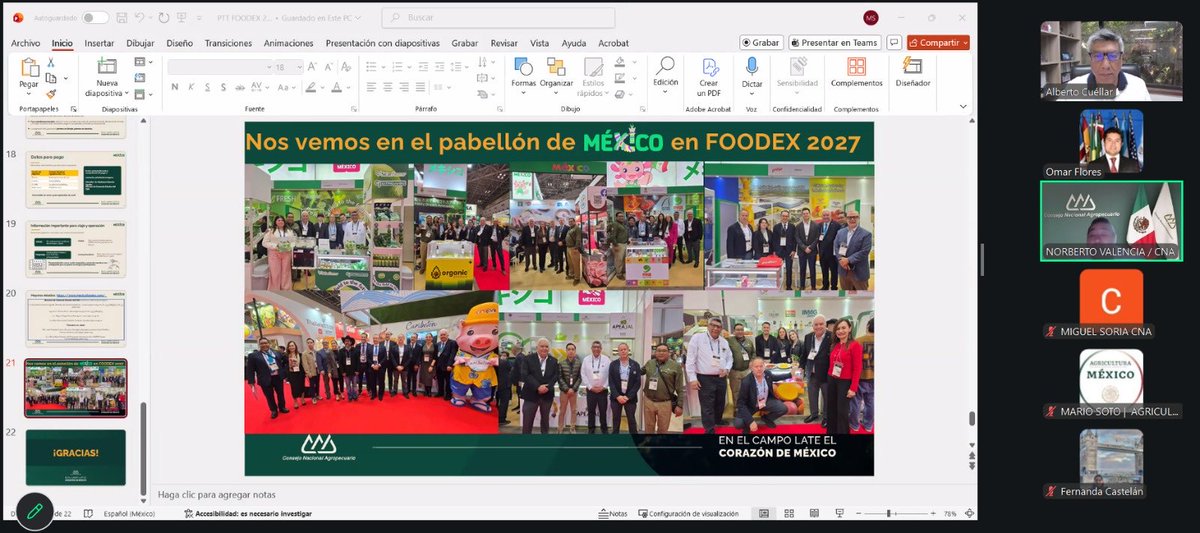This screenshot has height=533, width=1200.
Task: Click the MS account avatar
Action: 871,18
